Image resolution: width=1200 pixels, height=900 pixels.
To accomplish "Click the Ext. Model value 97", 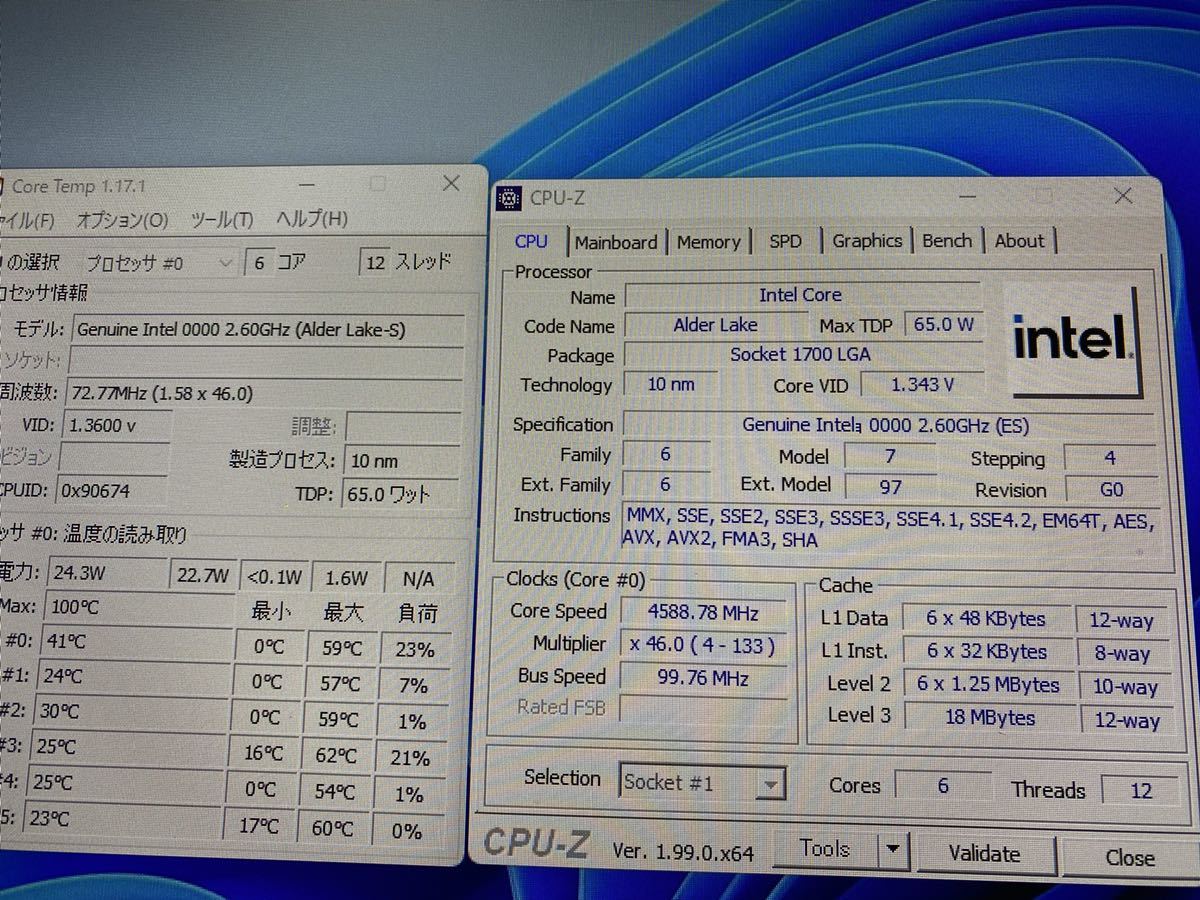I will click(x=890, y=486).
